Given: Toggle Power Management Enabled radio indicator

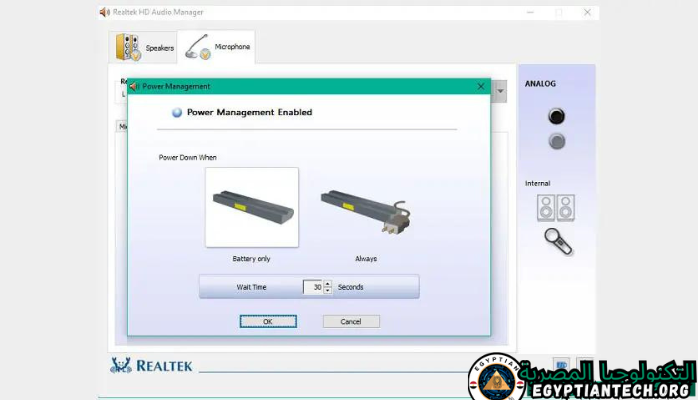Looking at the screenshot, I should pyautogui.click(x=177, y=113).
